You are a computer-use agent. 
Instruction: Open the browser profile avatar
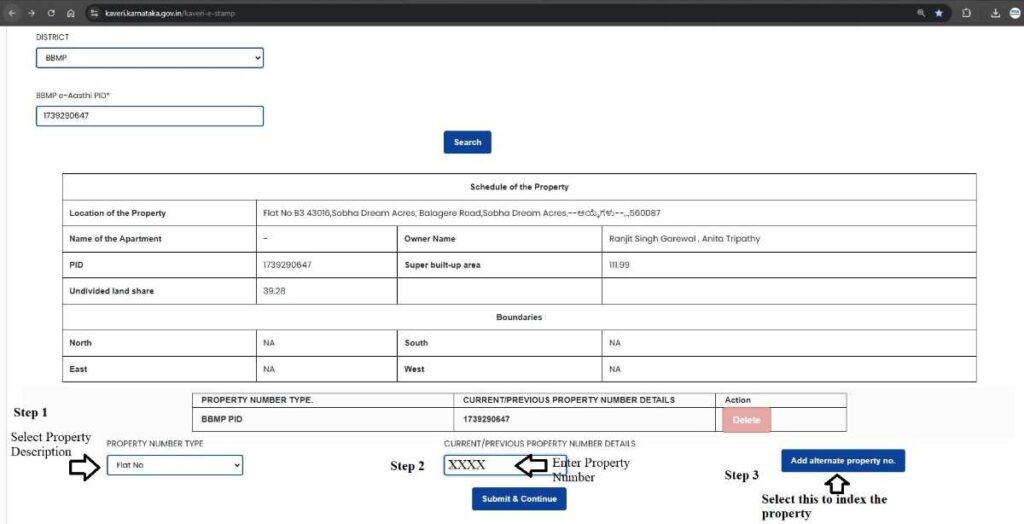coord(1015,13)
